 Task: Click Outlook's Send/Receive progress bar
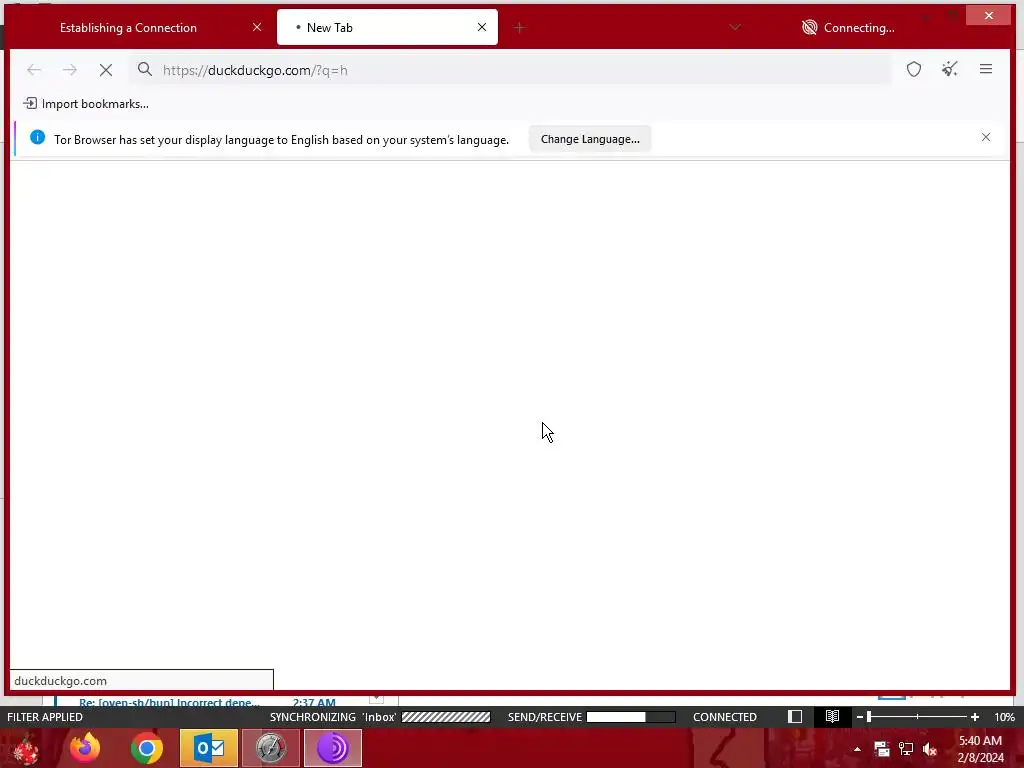631,717
